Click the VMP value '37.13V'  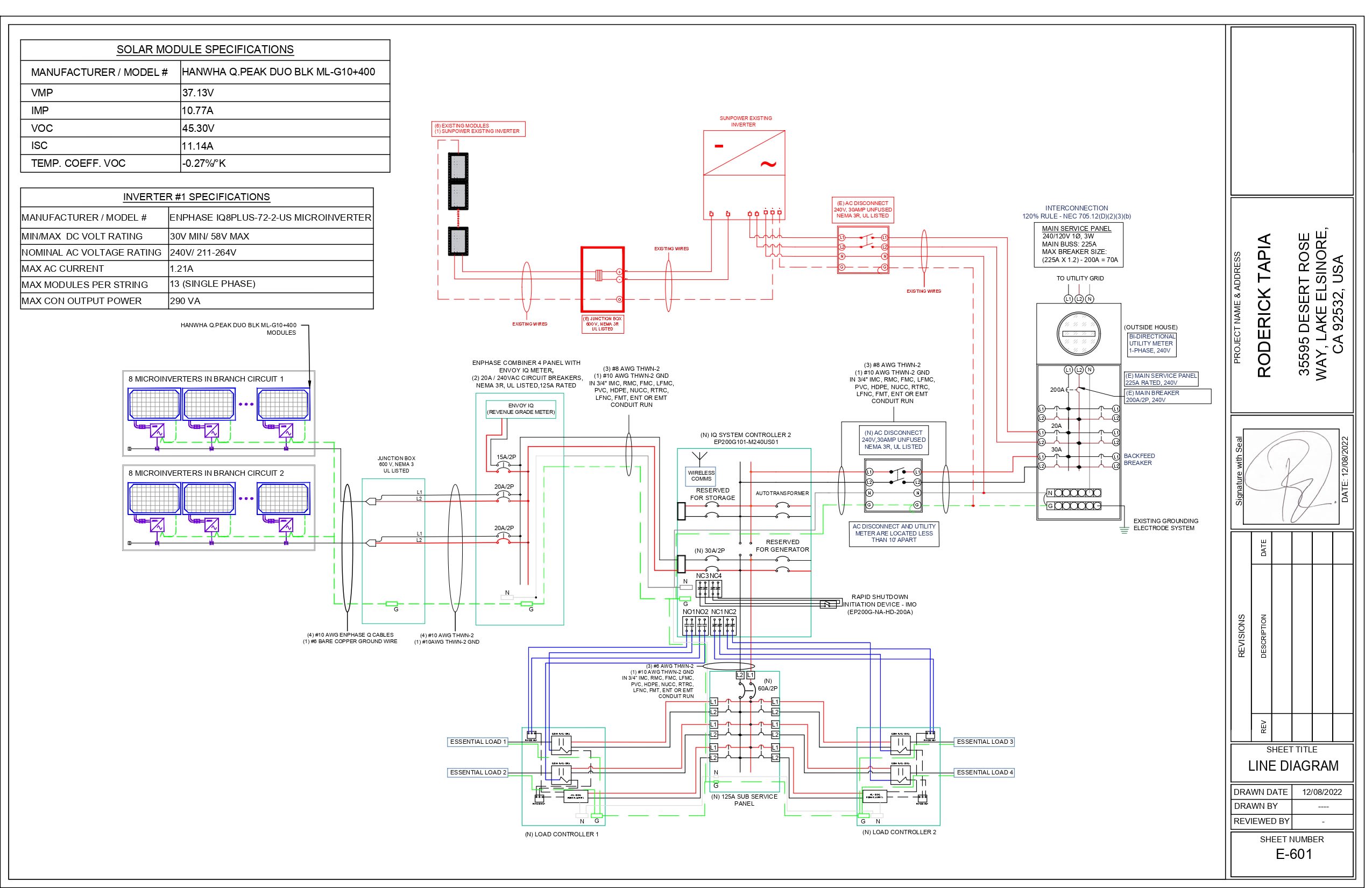198,93
